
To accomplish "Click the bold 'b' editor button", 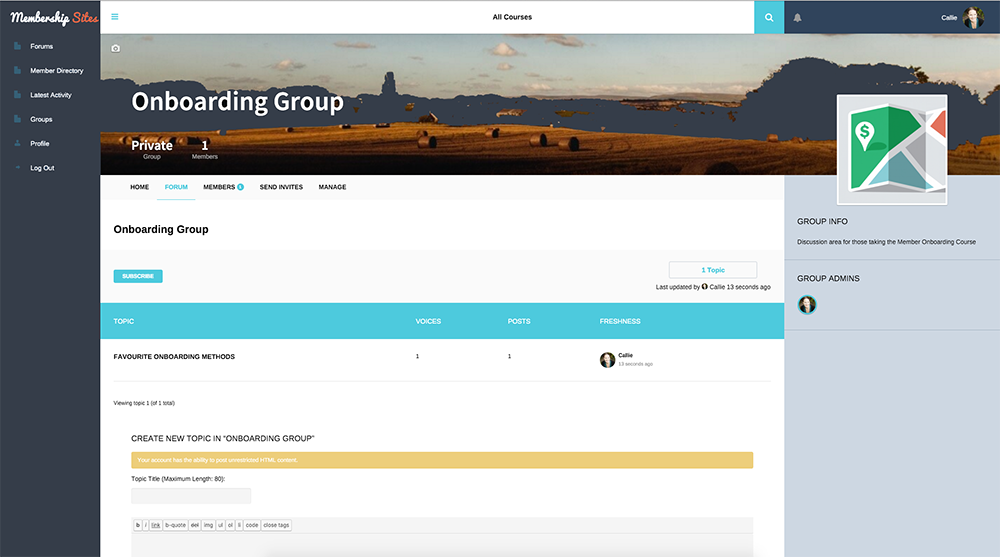I will [138, 525].
